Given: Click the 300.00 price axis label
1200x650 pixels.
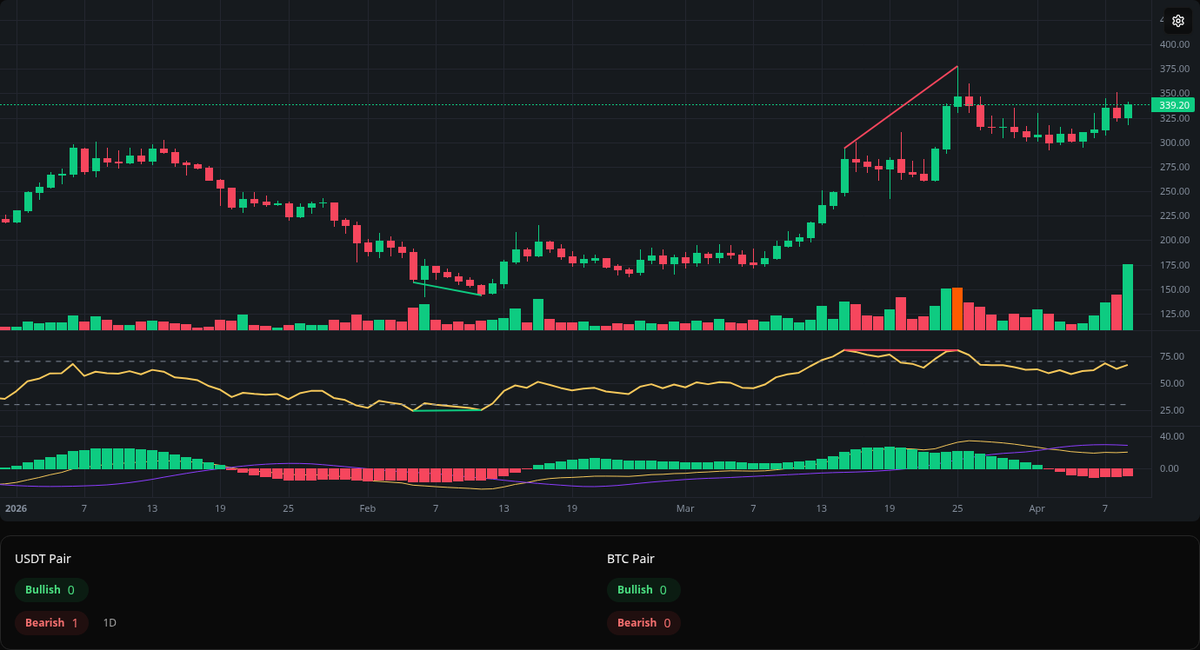Looking at the screenshot, I should (1174, 143).
